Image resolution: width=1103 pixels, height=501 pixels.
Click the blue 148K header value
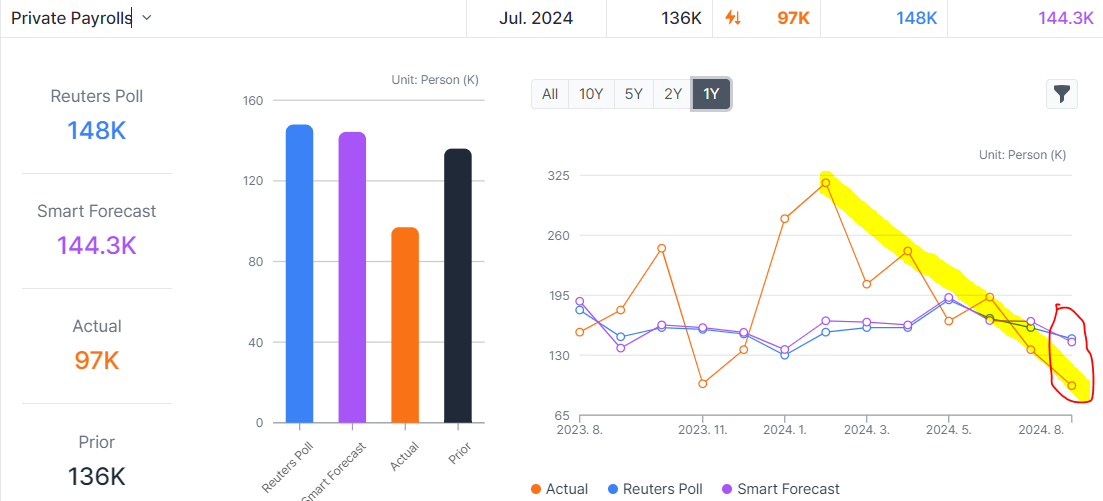(x=916, y=18)
